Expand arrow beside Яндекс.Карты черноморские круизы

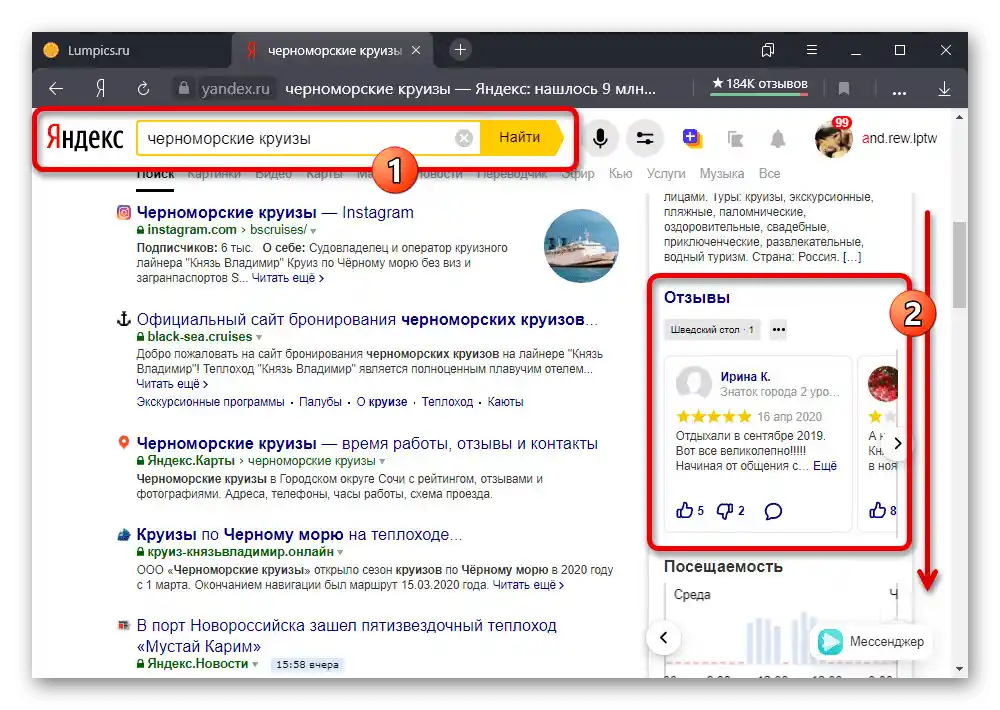pos(382,461)
